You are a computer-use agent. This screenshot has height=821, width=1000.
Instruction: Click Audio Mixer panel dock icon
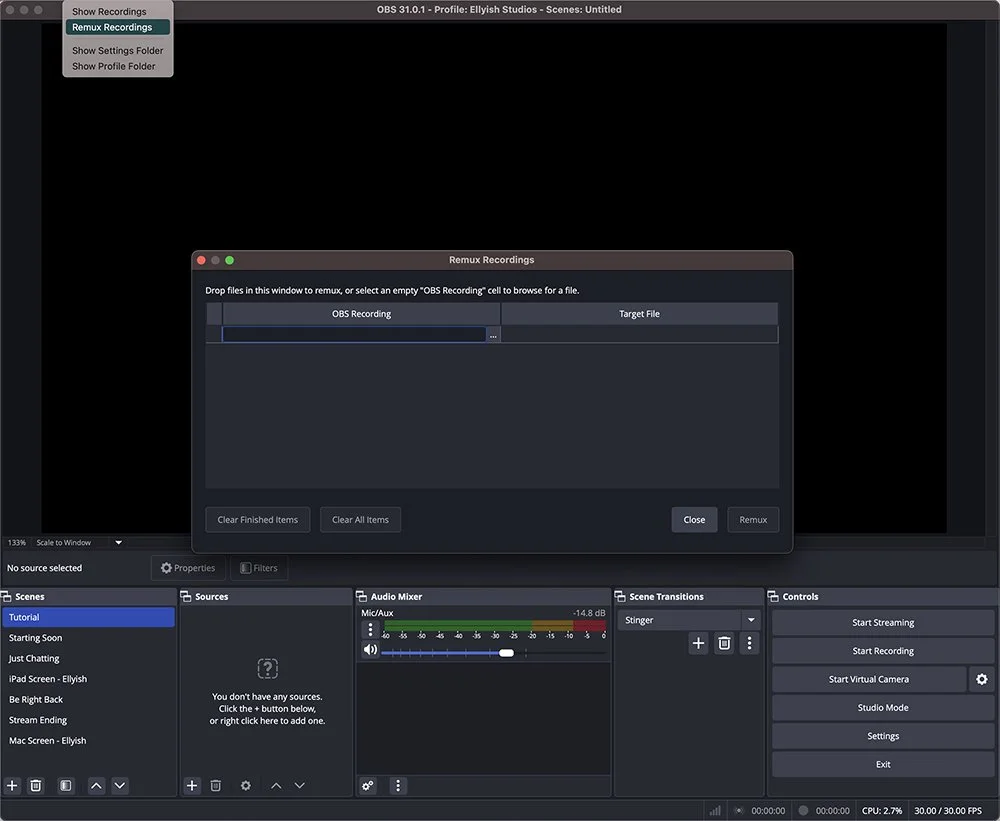(x=362, y=596)
